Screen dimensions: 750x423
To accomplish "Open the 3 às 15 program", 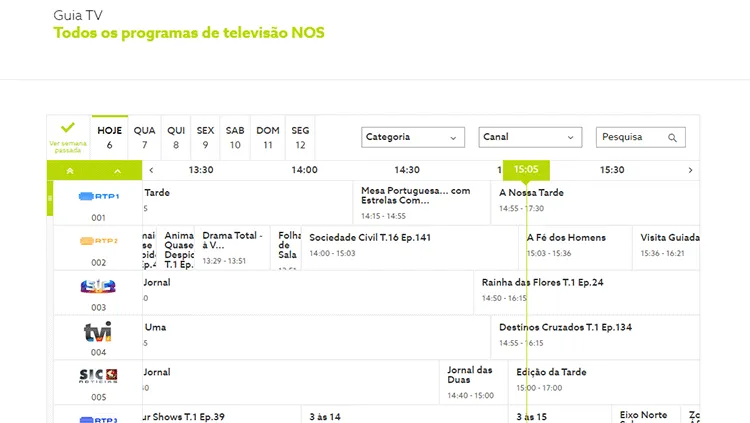I will tap(560, 414).
